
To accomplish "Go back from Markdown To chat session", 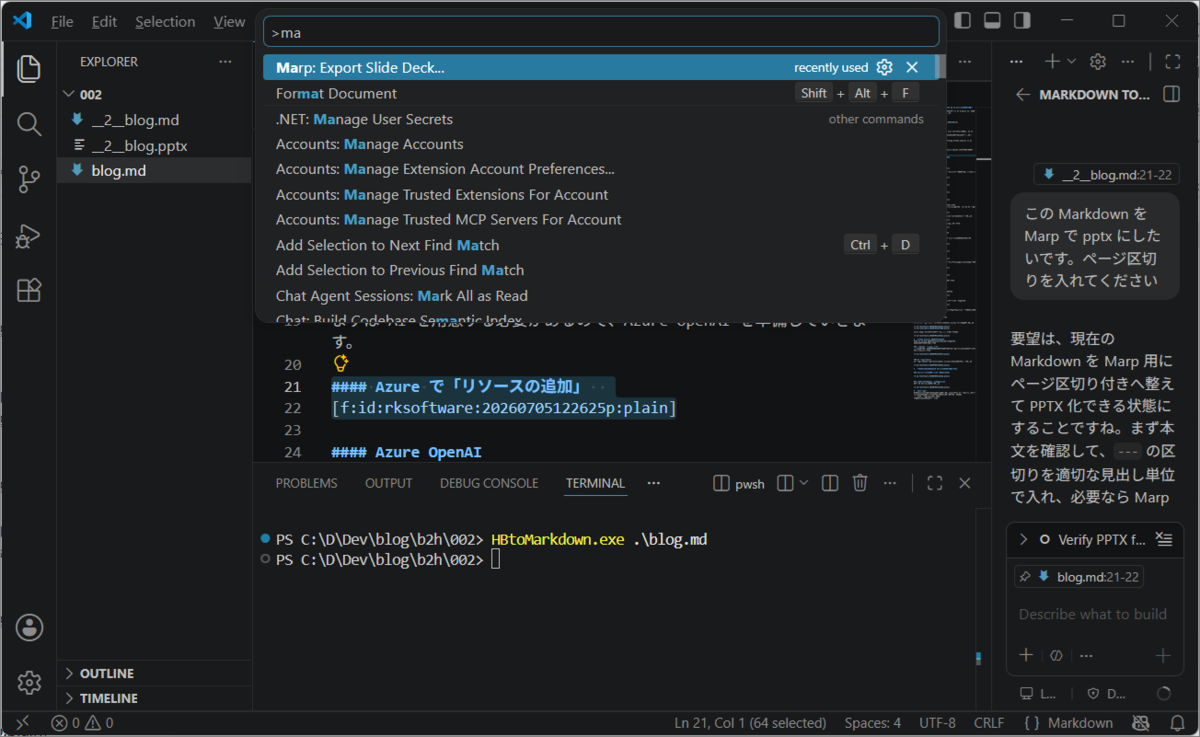I will [1022, 94].
